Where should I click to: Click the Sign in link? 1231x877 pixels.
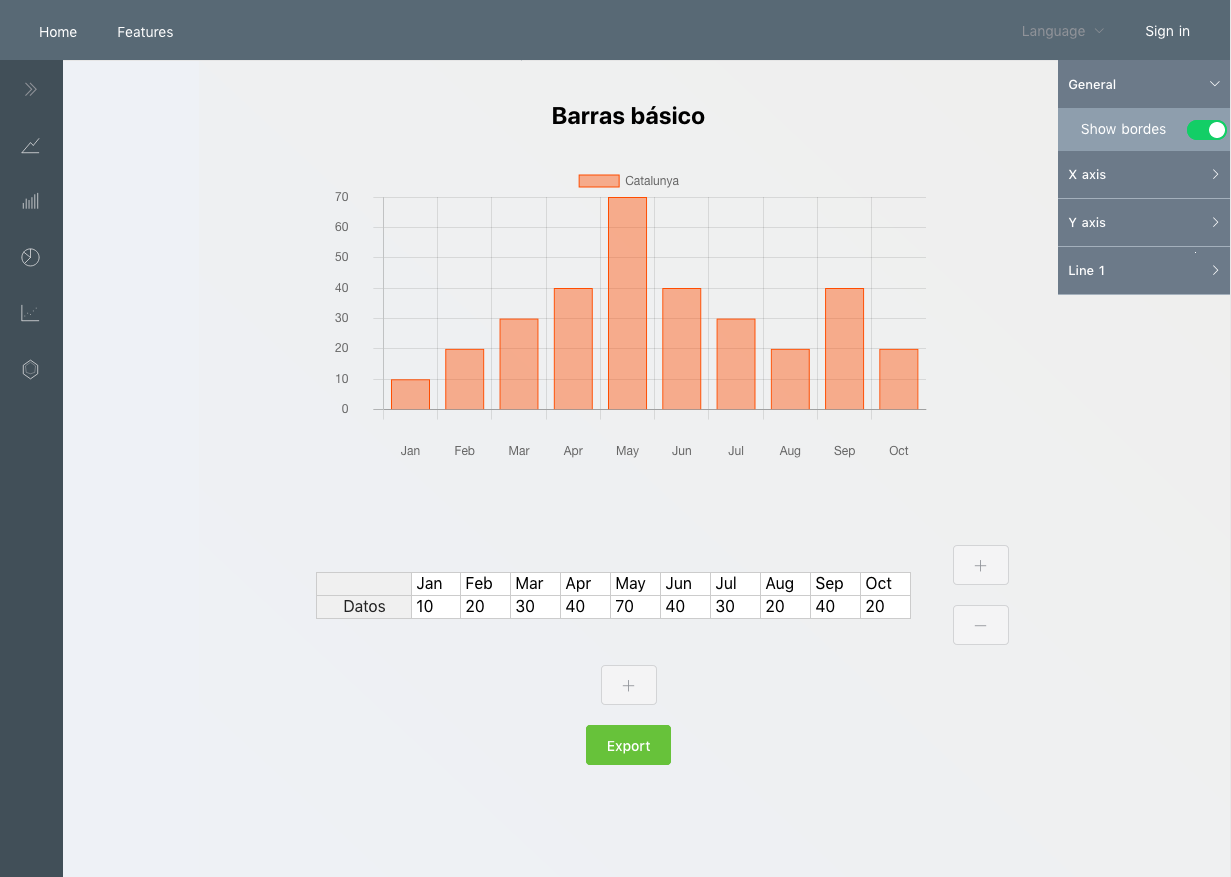(1167, 31)
